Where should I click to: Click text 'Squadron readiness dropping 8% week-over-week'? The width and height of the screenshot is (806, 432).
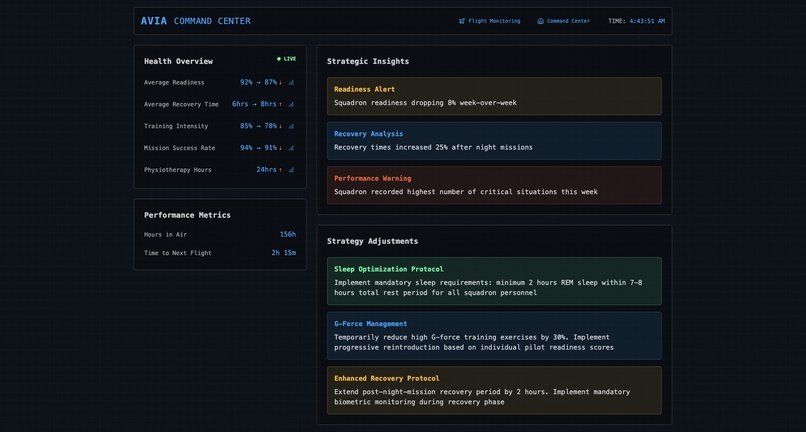(426, 103)
